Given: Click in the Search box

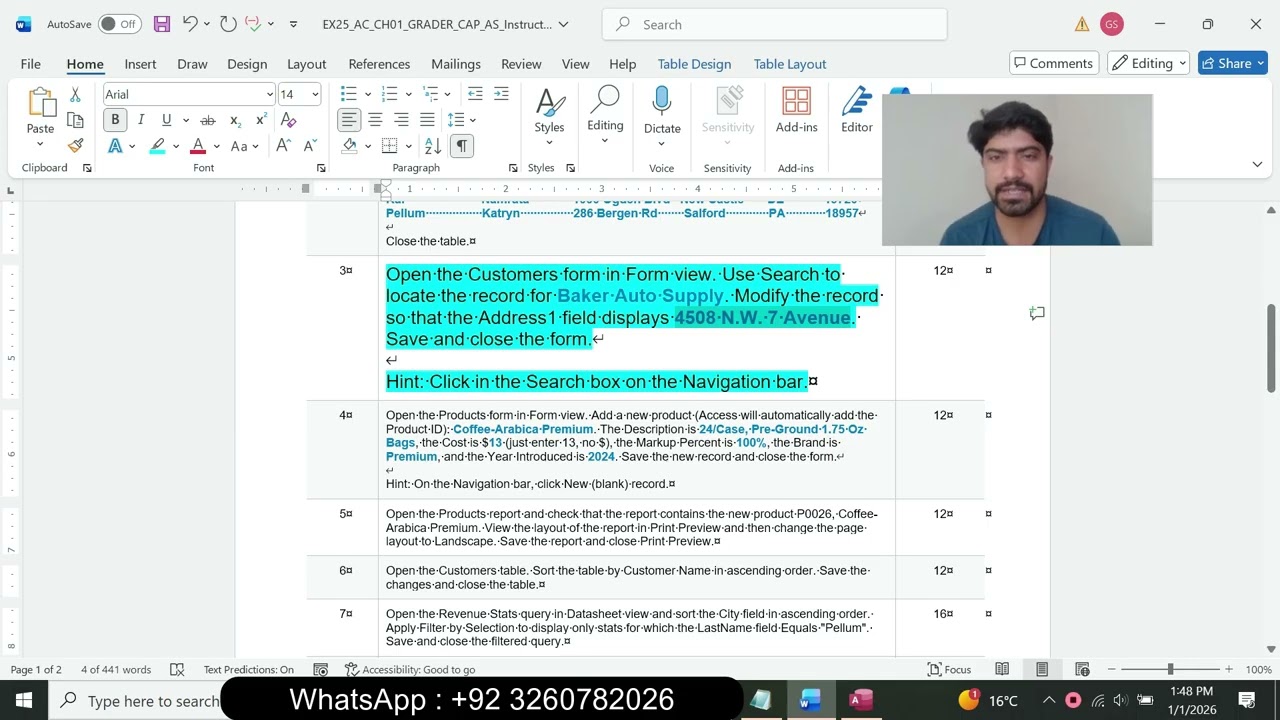Looking at the screenshot, I should pyautogui.click(x=774, y=24).
